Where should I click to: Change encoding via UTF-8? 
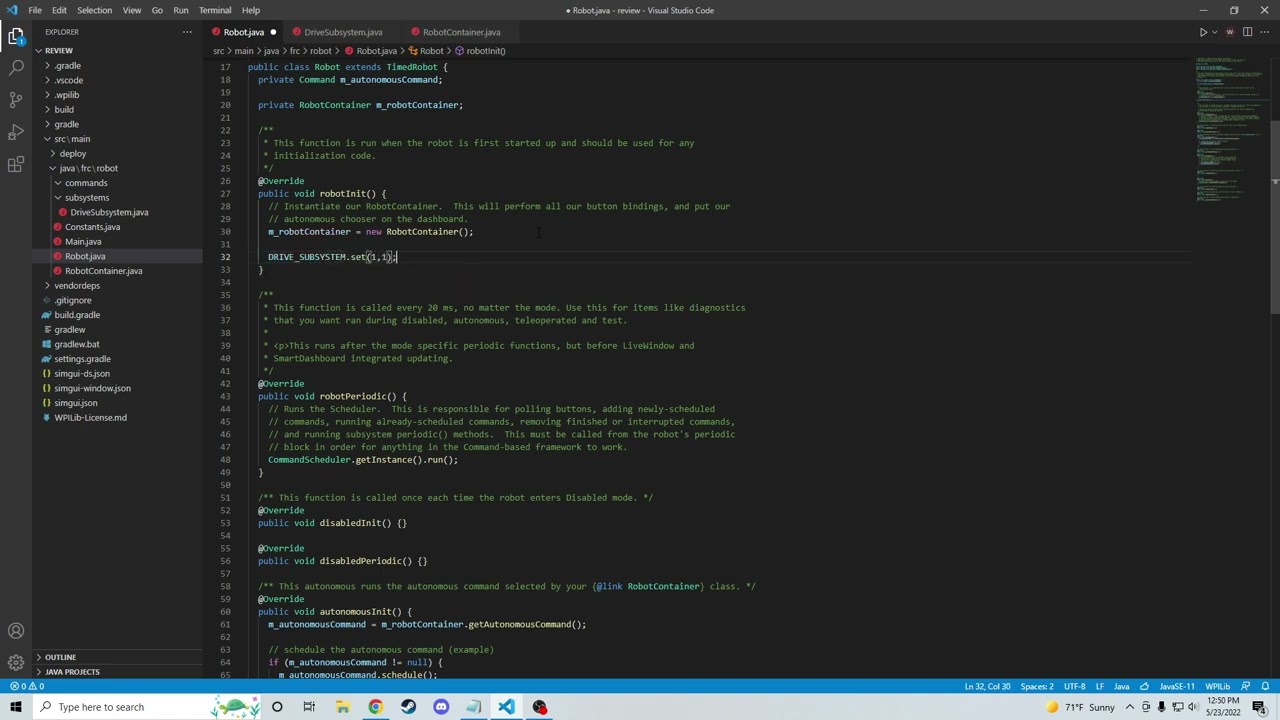[1075, 686]
